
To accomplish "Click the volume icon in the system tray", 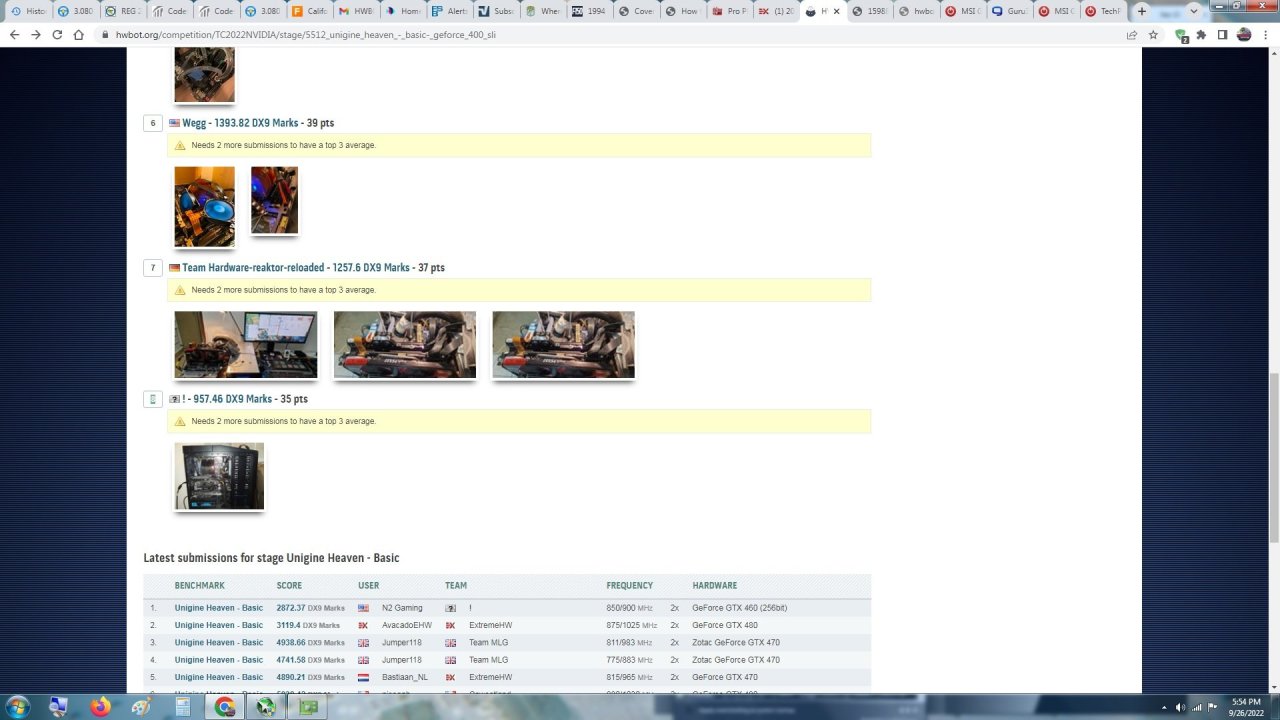I will tap(1180, 707).
